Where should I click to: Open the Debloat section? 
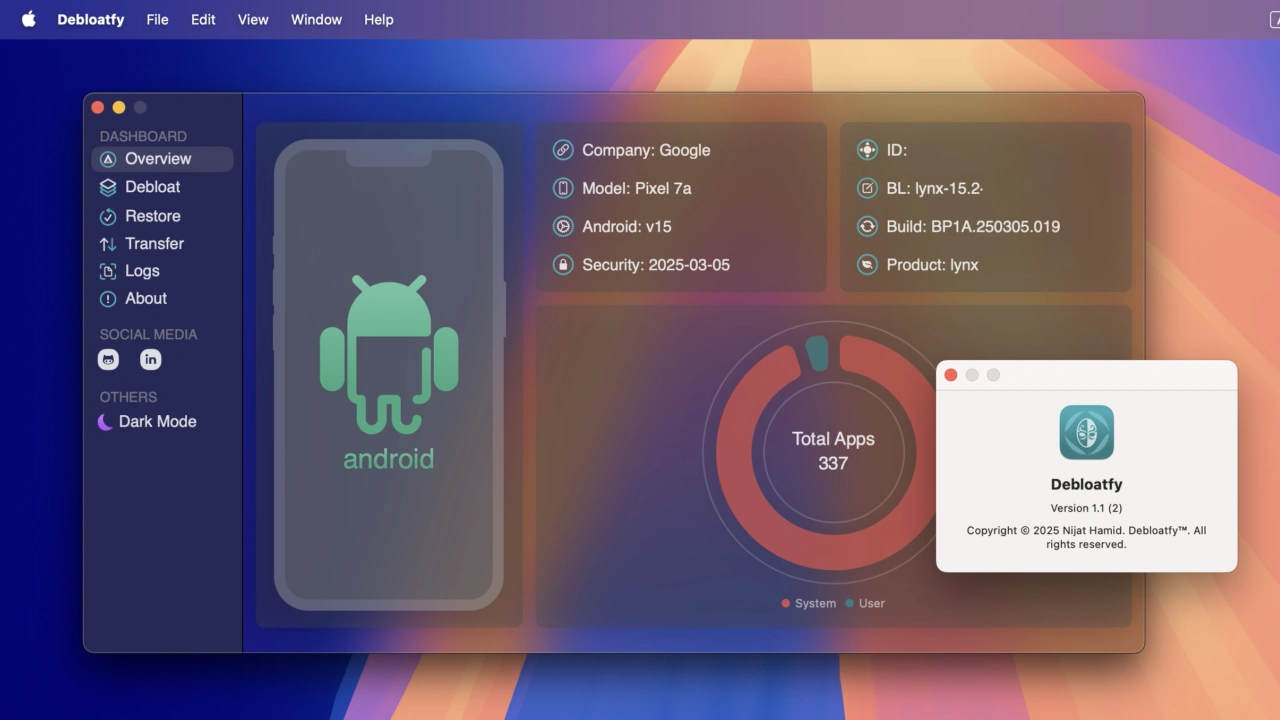click(x=152, y=187)
